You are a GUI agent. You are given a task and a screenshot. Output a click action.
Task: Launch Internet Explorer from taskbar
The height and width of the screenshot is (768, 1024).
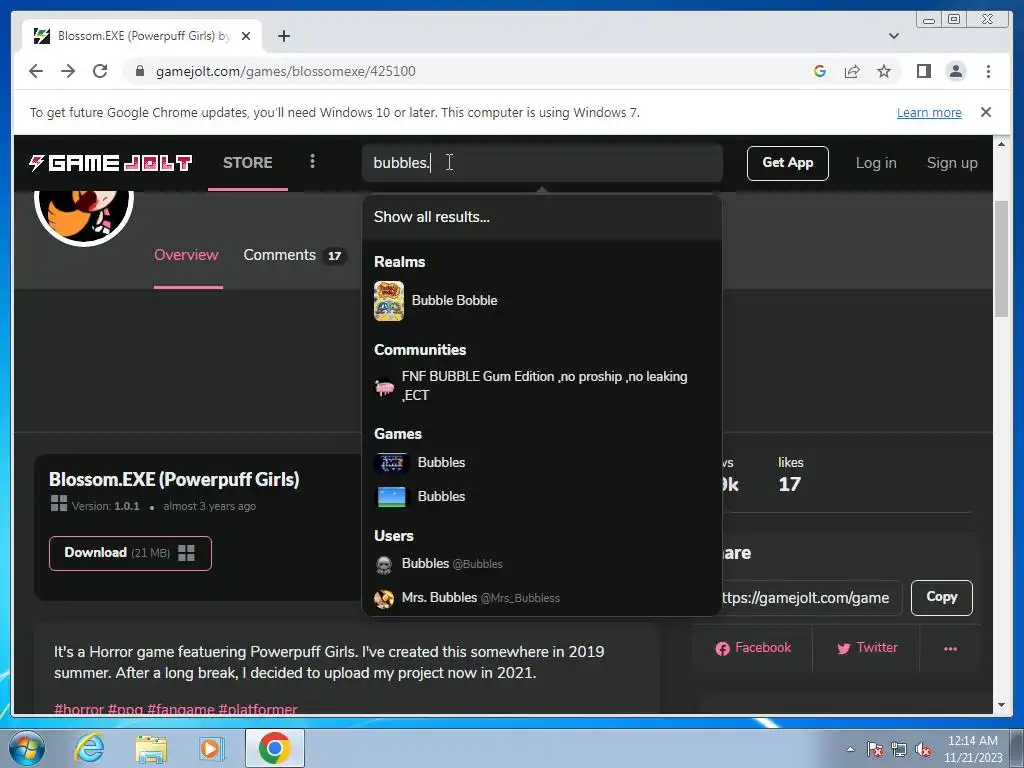coord(89,748)
